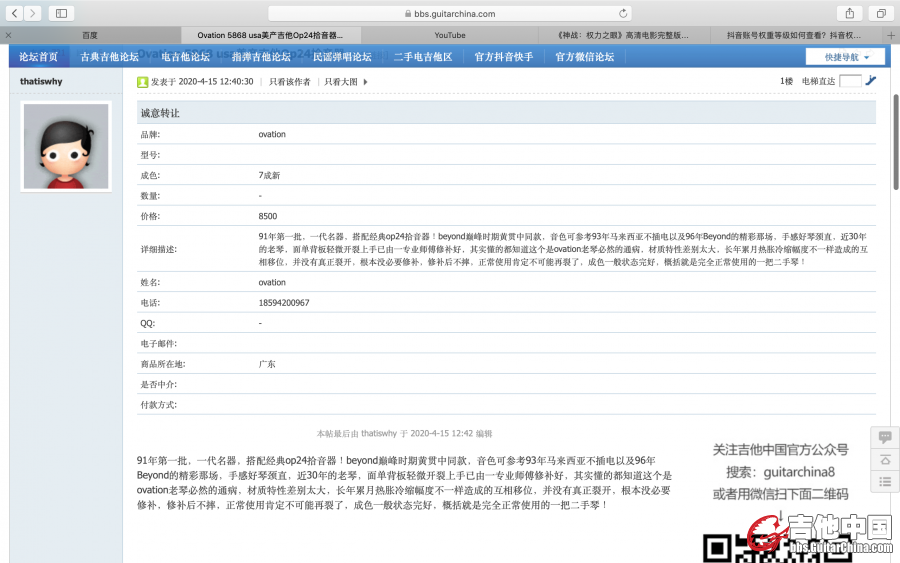This screenshot has width=900, height=563.
Task: Click the floating thread list icon
Action: point(884,482)
